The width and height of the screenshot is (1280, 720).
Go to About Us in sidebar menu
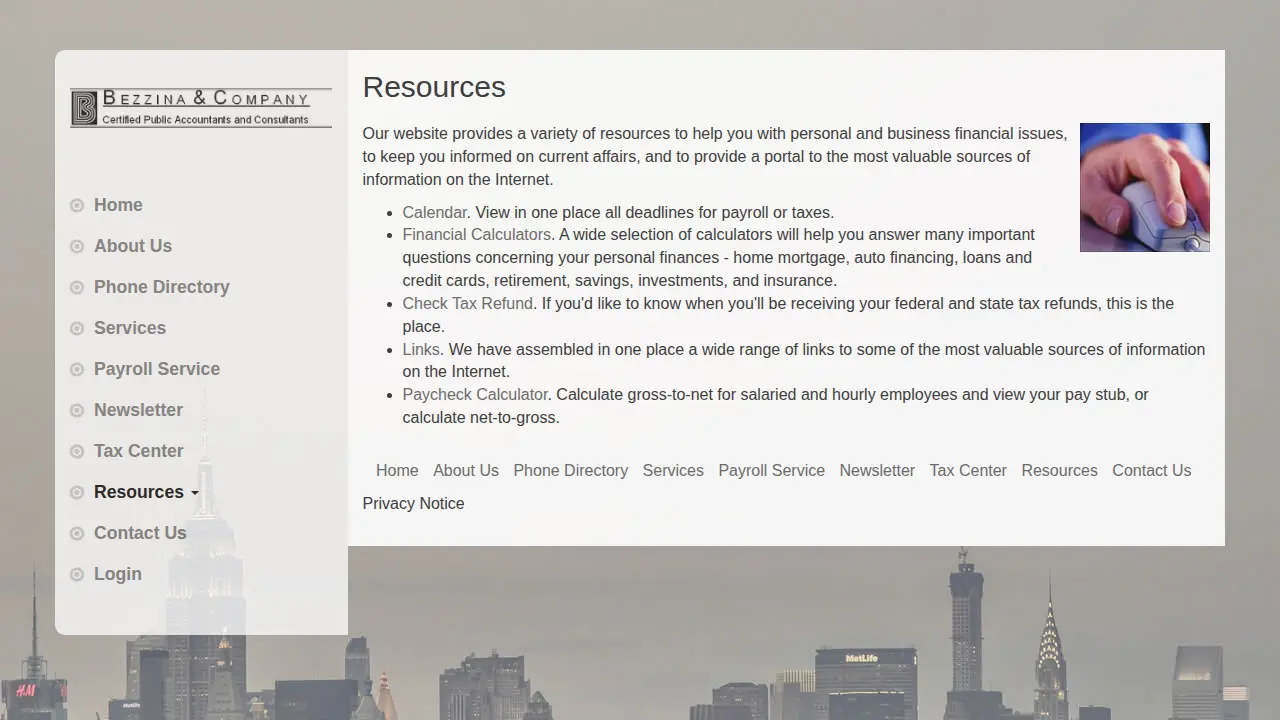click(x=133, y=246)
